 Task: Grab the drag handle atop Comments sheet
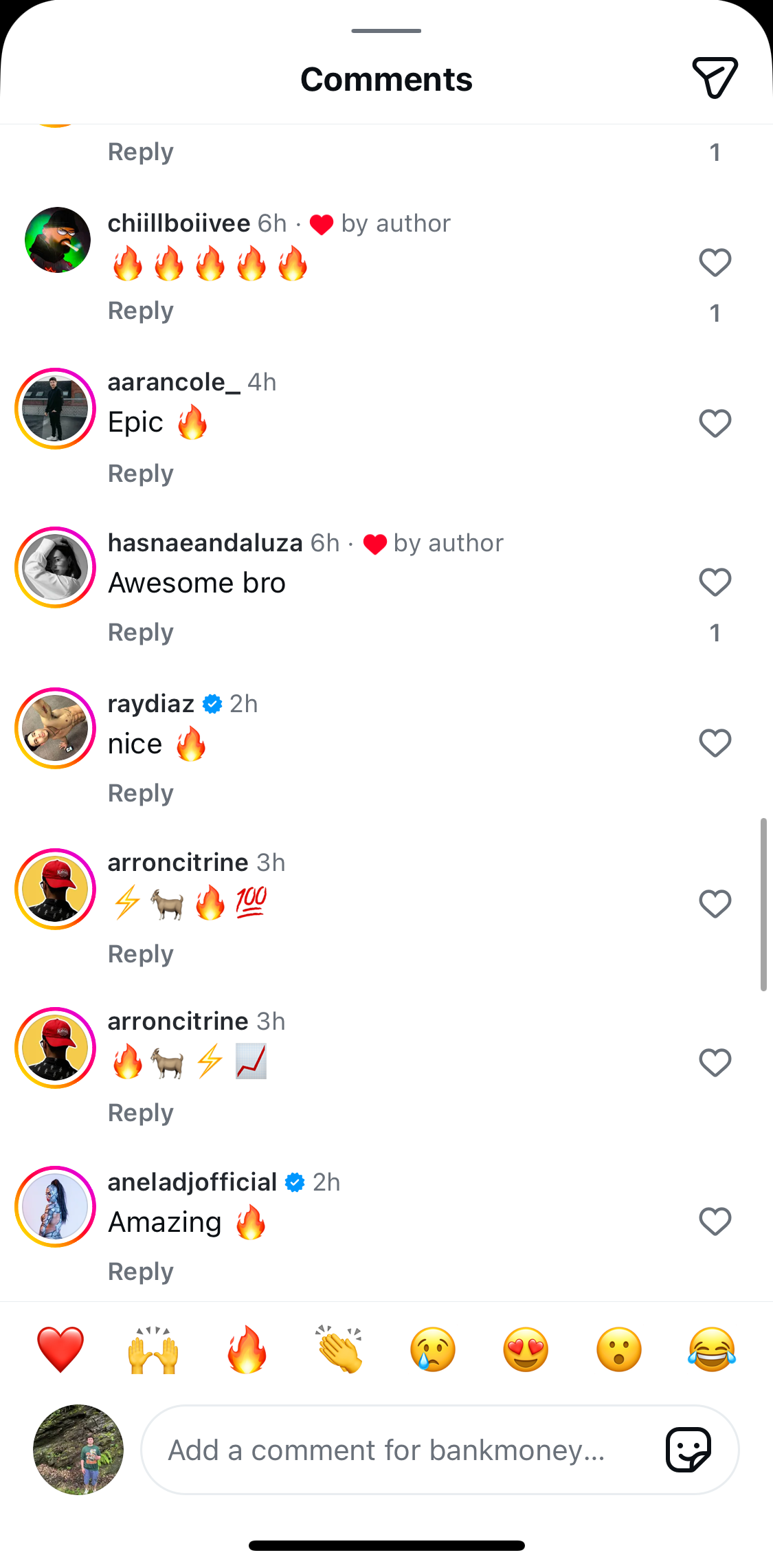pyautogui.click(x=386, y=31)
